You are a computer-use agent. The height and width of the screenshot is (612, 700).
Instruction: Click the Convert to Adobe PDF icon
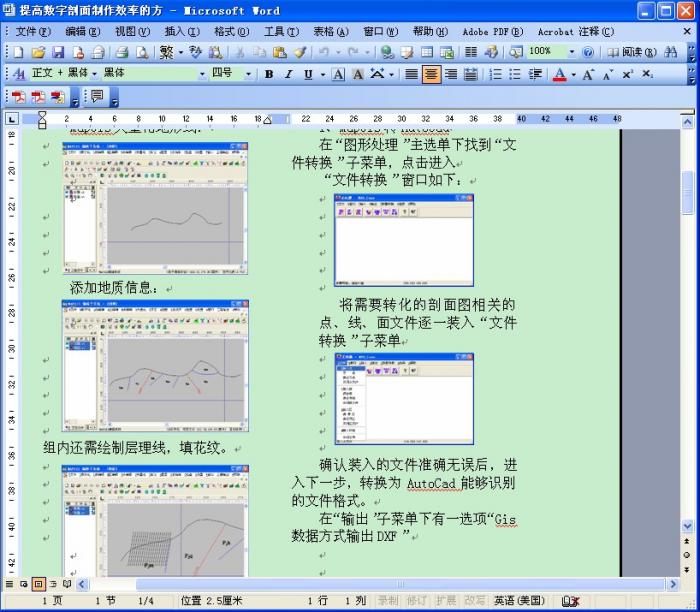pos(18,97)
